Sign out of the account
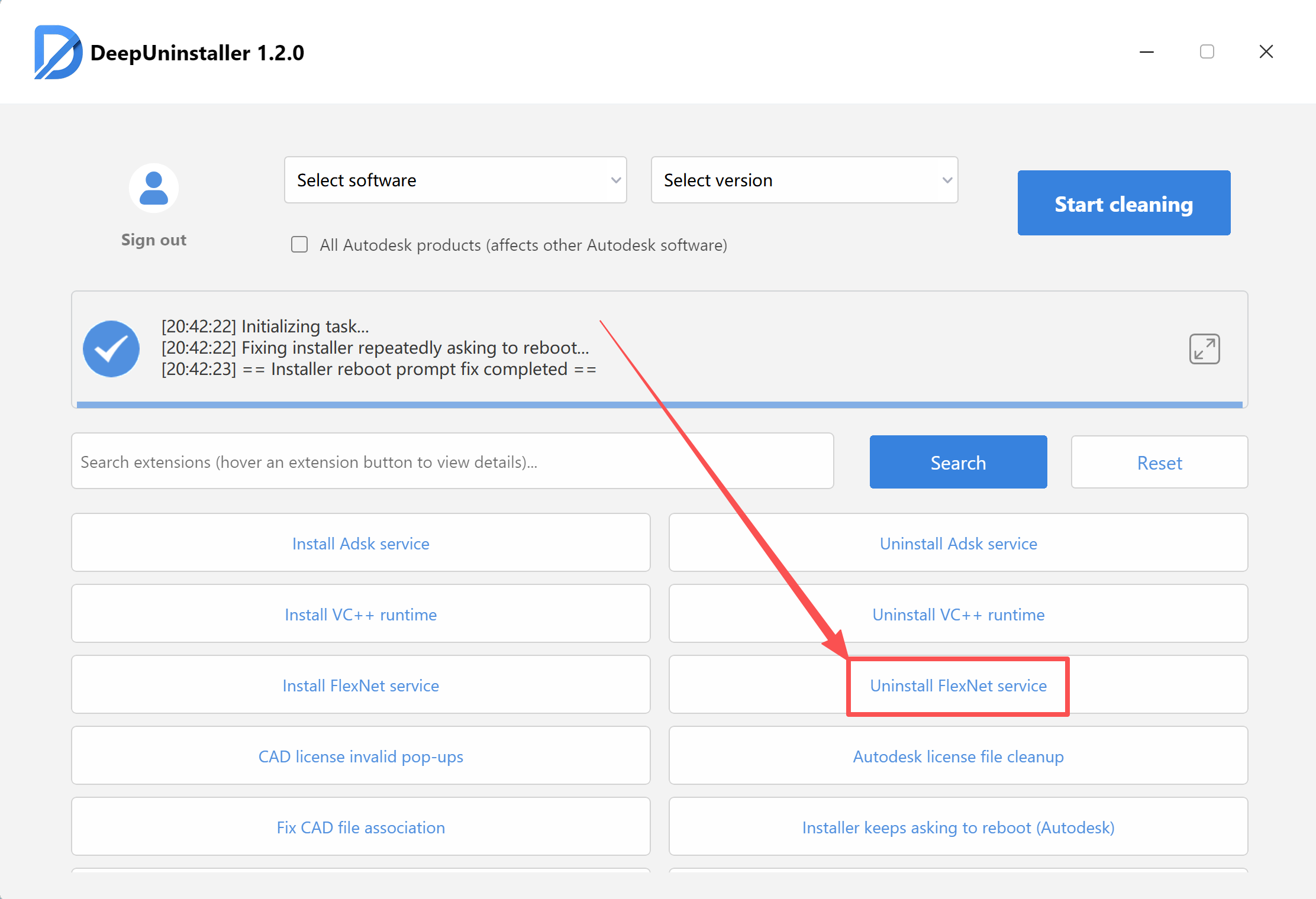 154,240
